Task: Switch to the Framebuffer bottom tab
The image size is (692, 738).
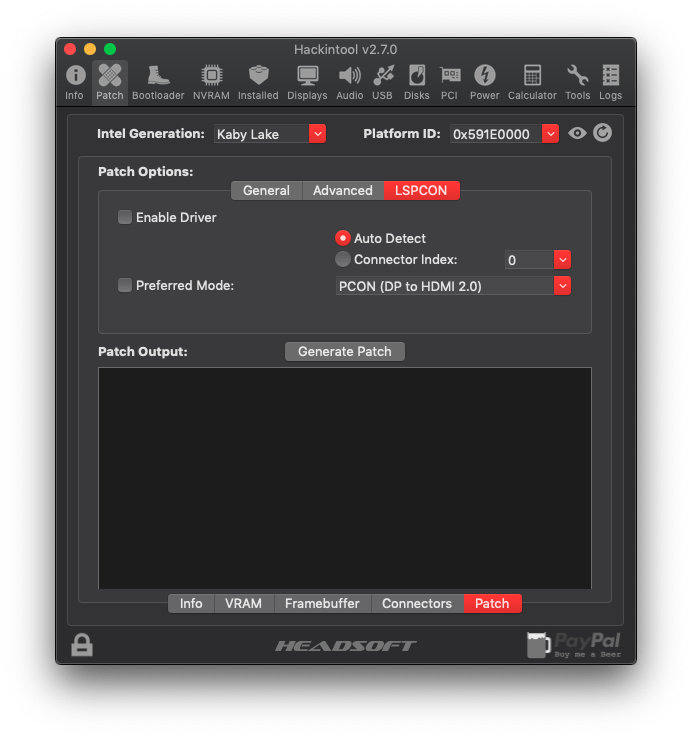Action: click(322, 603)
